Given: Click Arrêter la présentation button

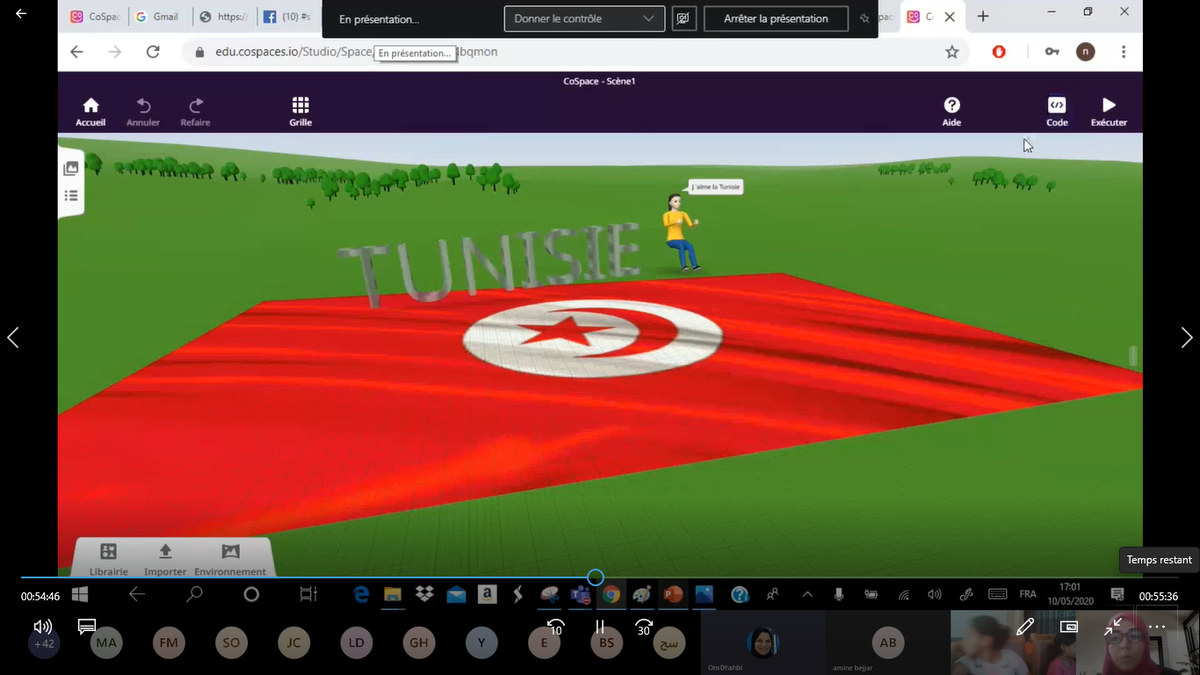Looking at the screenshot, I should [x=776, y=19].
